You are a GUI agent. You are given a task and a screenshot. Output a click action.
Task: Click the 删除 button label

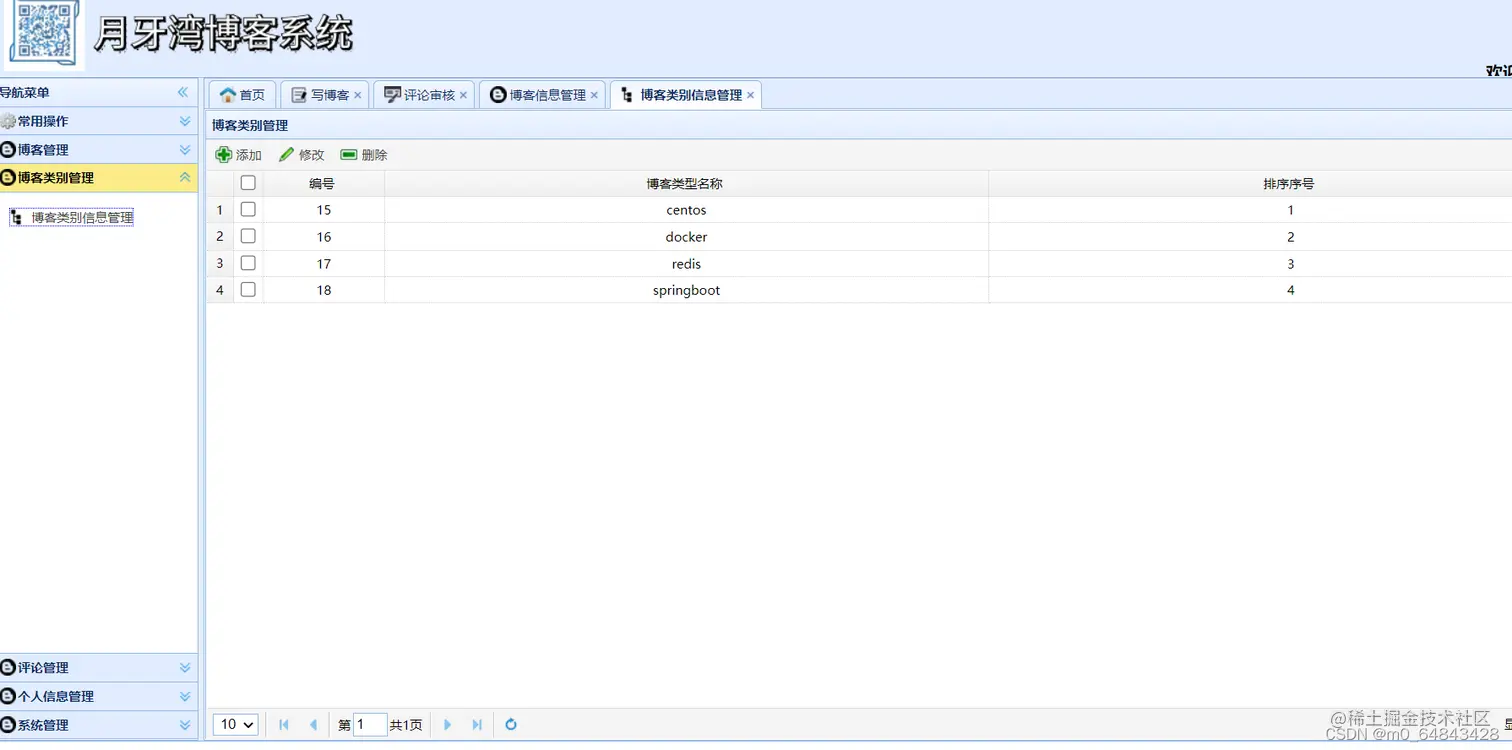pos(374,155)
